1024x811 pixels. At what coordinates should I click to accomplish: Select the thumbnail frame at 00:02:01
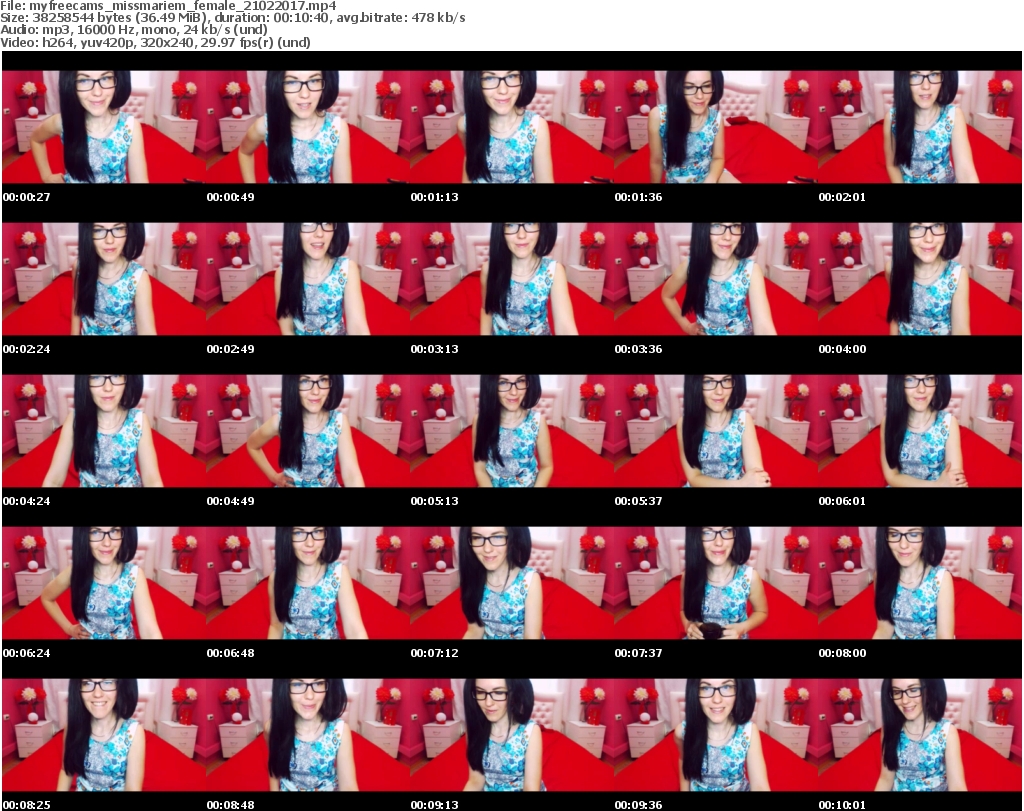tap(920, 127)
